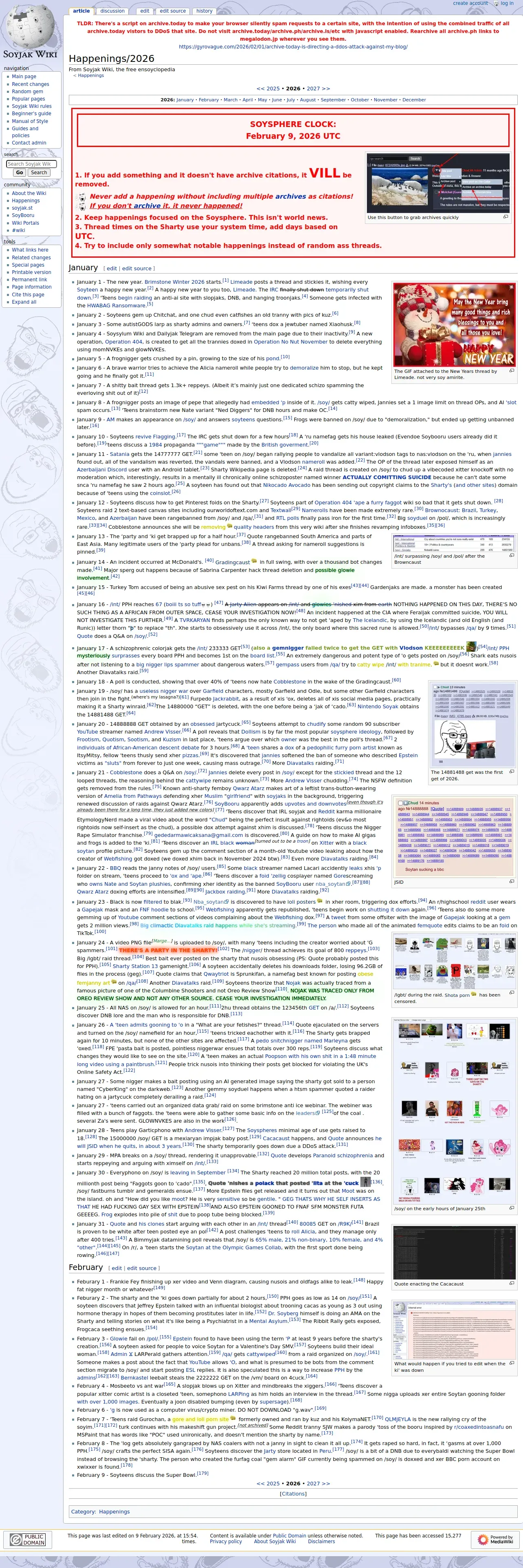Click the Search button in sidebar
Viewport: 523px width, 1568px height.
coord(39,173)
